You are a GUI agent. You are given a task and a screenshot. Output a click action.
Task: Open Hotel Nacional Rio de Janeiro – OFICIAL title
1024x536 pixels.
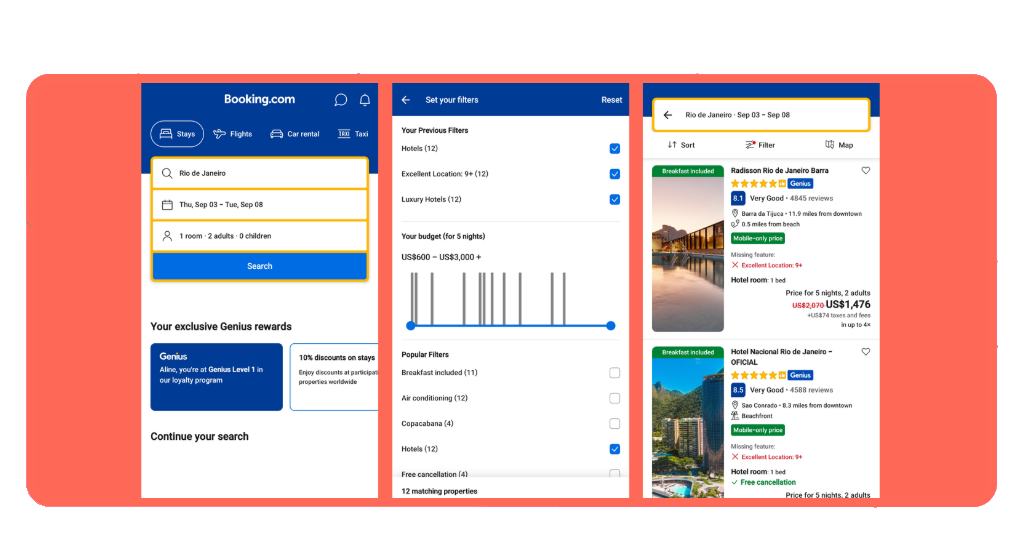[x=782, y=356]
